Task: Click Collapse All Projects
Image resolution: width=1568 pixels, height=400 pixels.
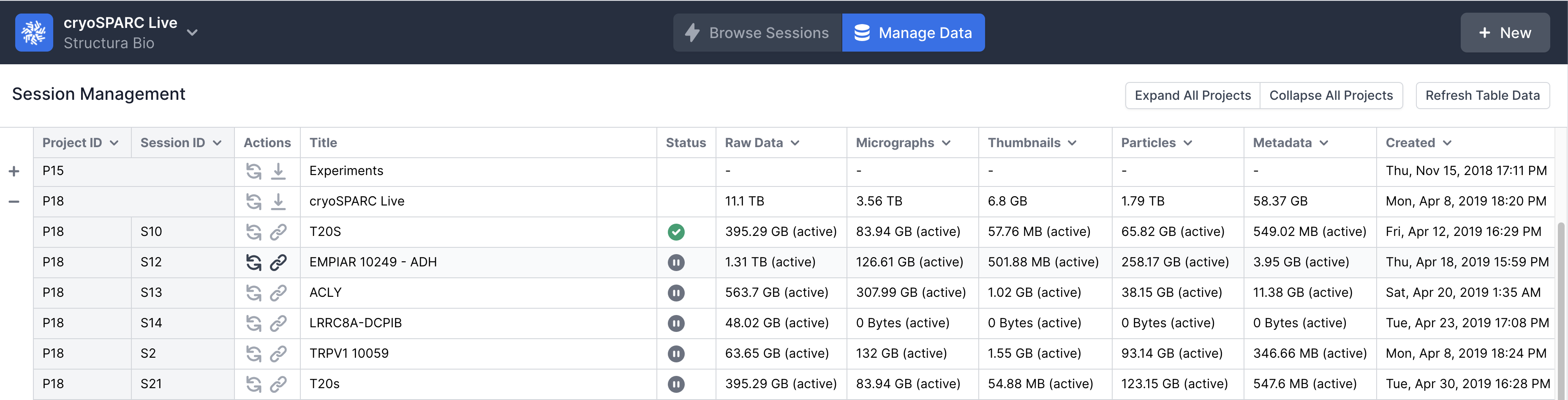Action: (1331, 96)
